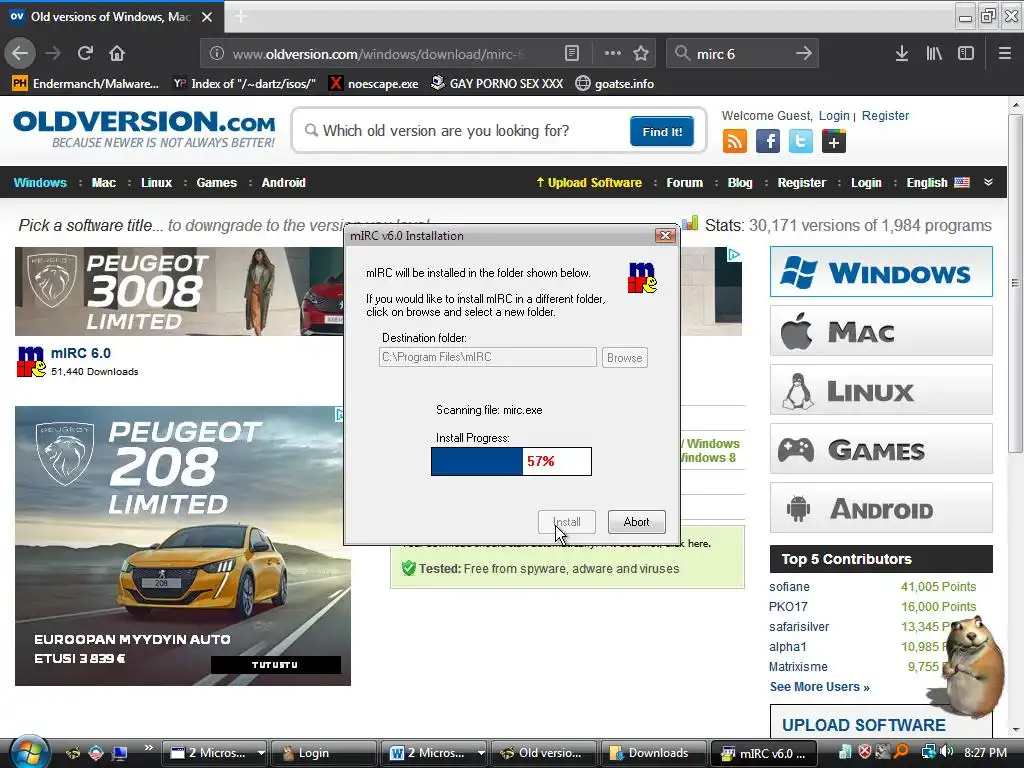
Task: Toggle reader view icon in address bar
Action: coord(571,54)
